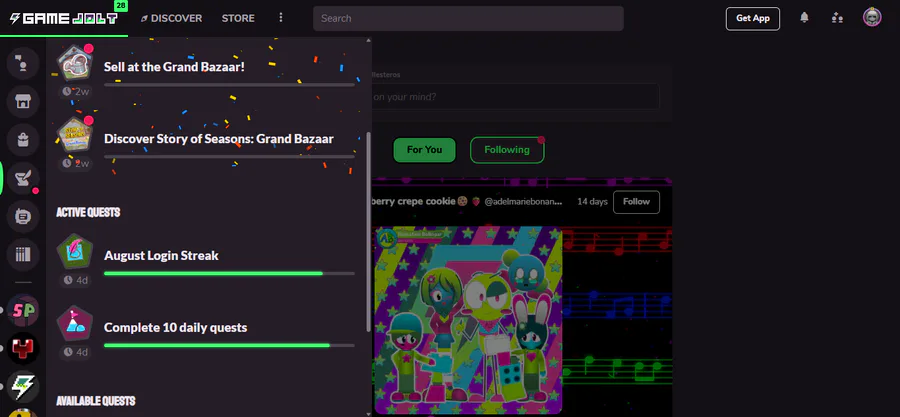Open the lightning bolt community icon
900x417 pixels.
pyautogui.click(x=23, y=386)
